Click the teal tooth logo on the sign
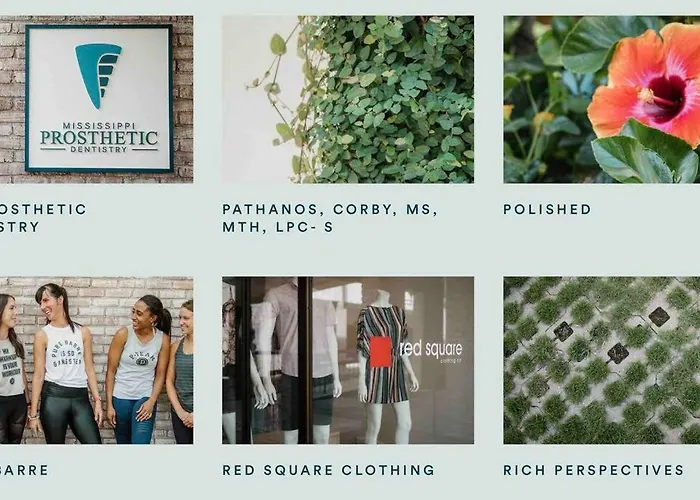700x500 pixels. tap(98, 76)
